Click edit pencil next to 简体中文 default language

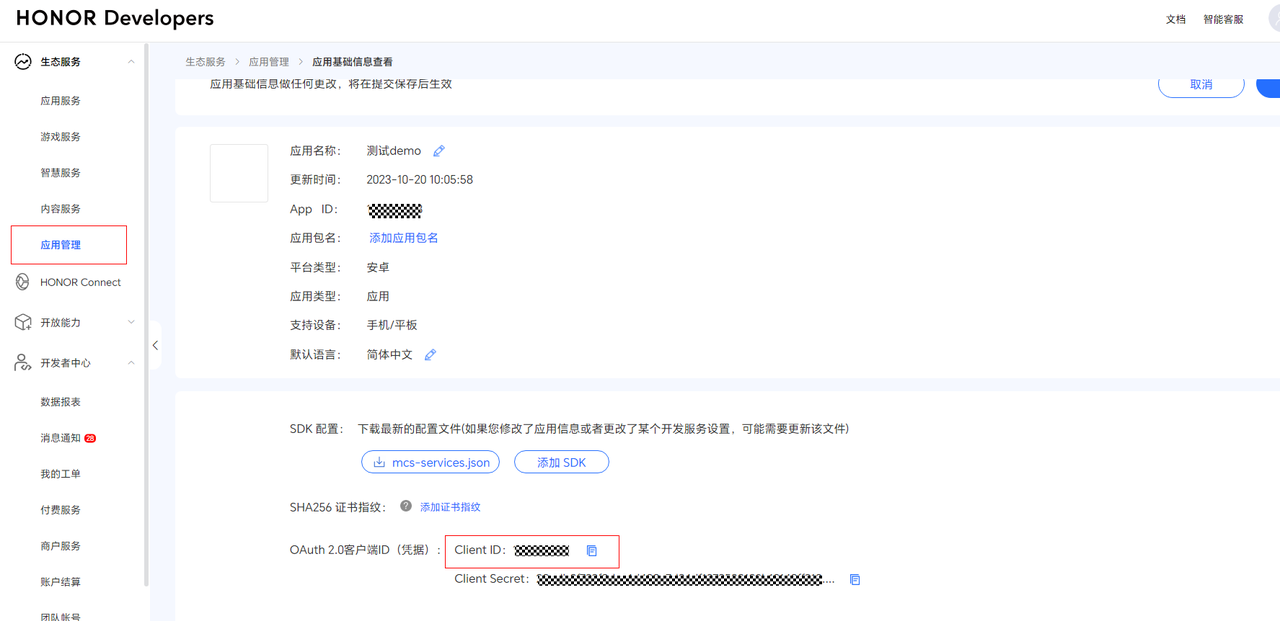point(430,355)
